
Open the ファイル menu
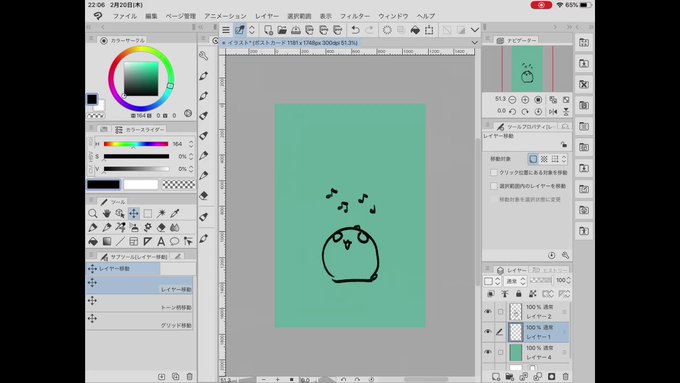click(x=125, y=16)
